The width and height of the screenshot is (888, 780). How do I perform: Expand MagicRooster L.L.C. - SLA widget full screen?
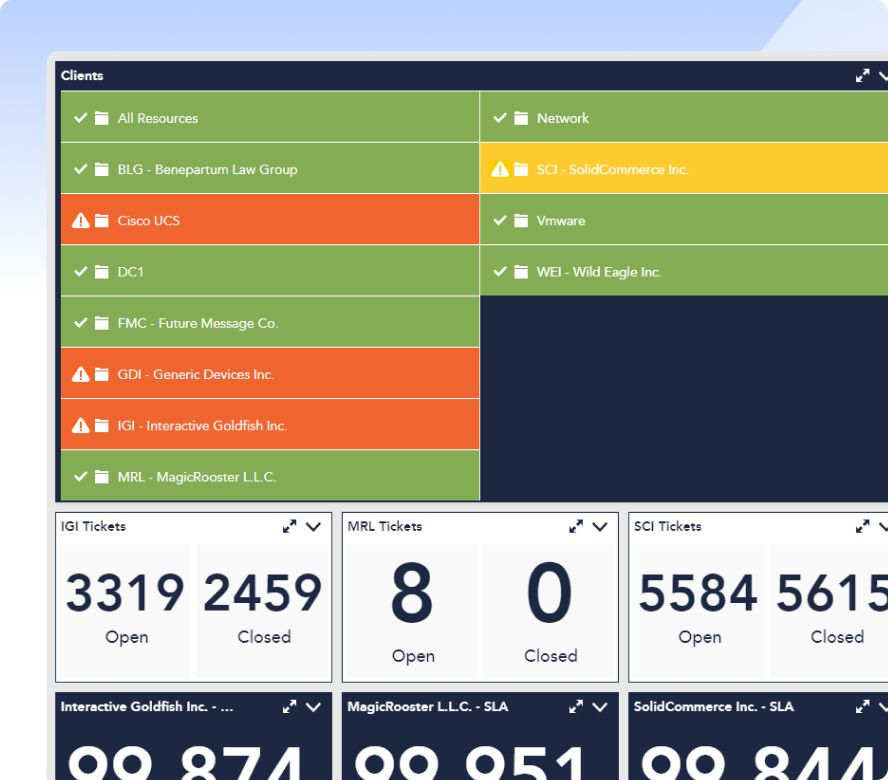576,706
